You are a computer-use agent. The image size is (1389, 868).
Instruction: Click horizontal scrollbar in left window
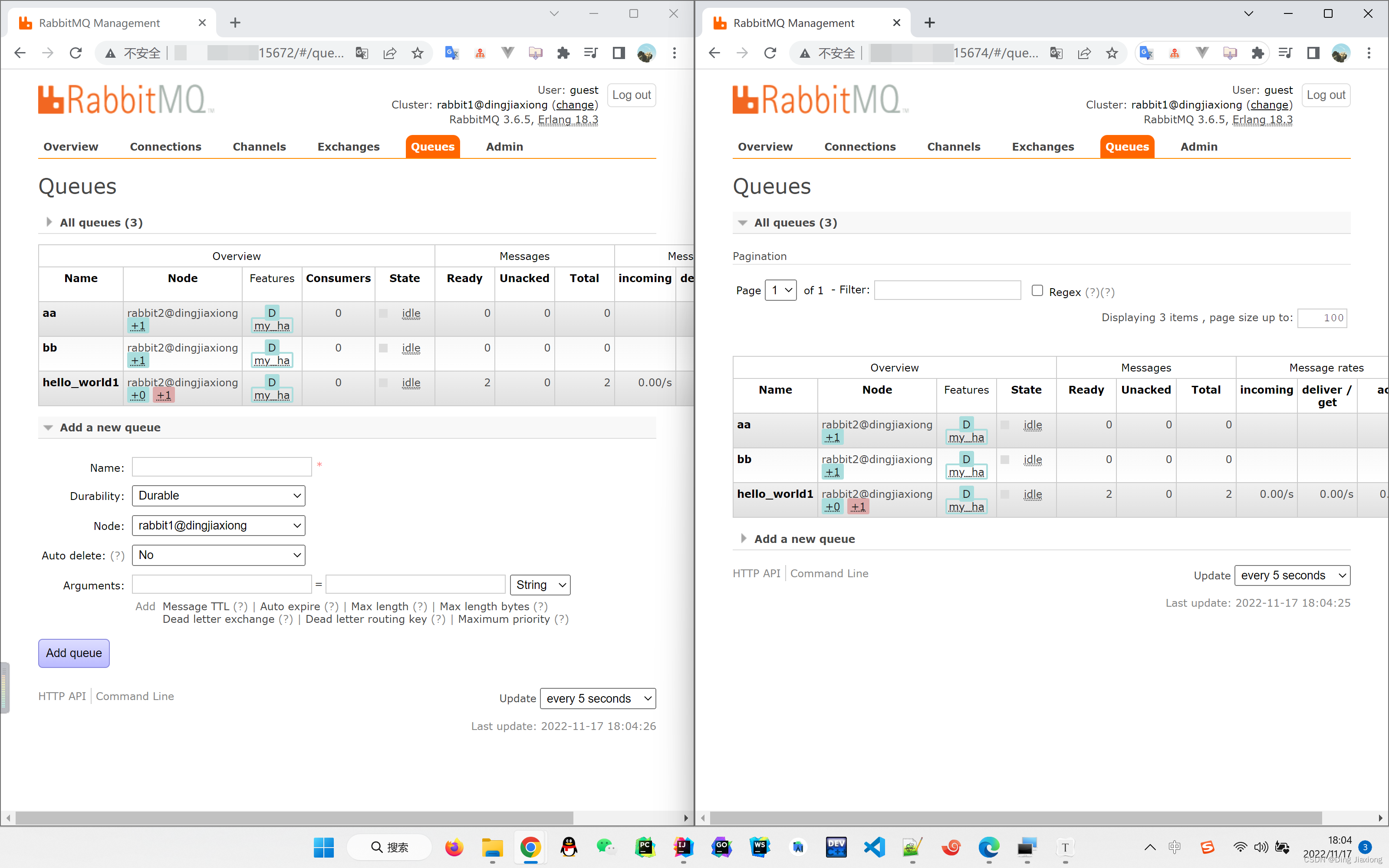click(x=294, y=818)
